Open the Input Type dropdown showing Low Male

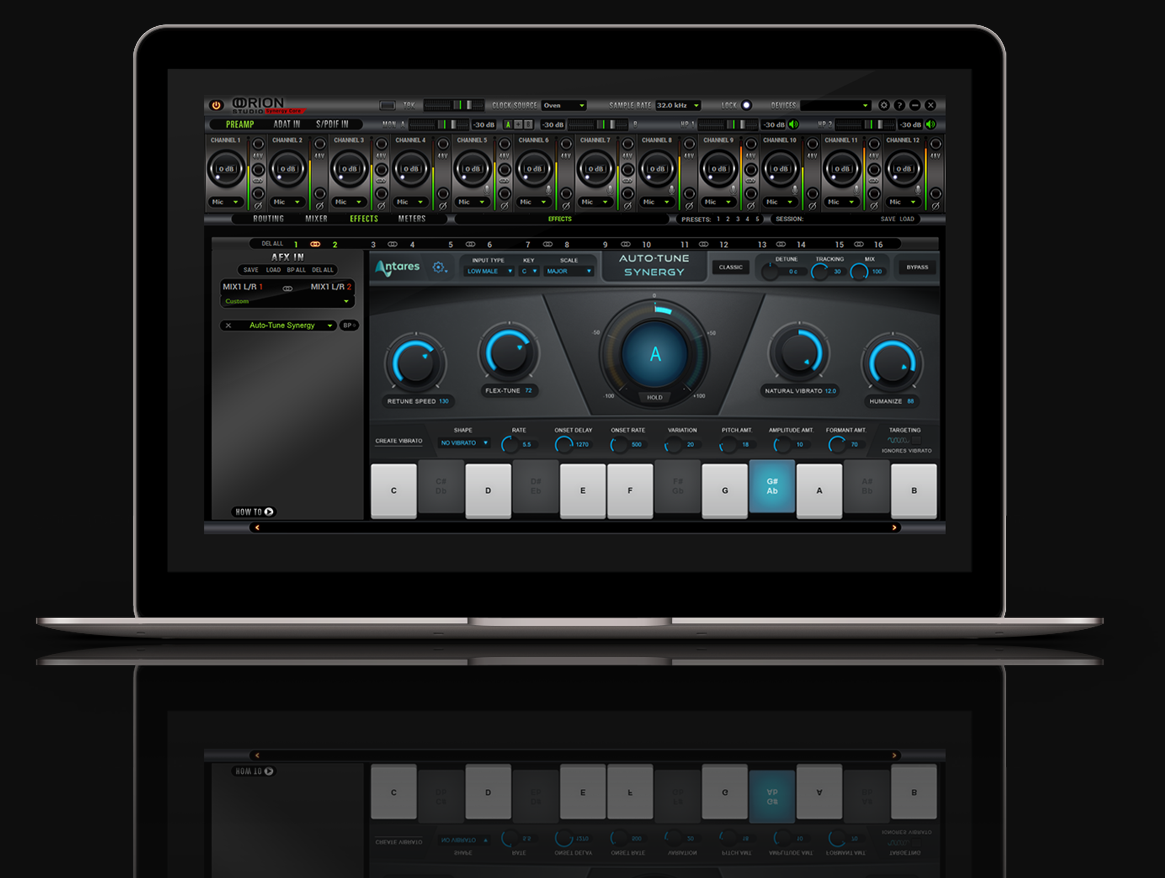489,271
